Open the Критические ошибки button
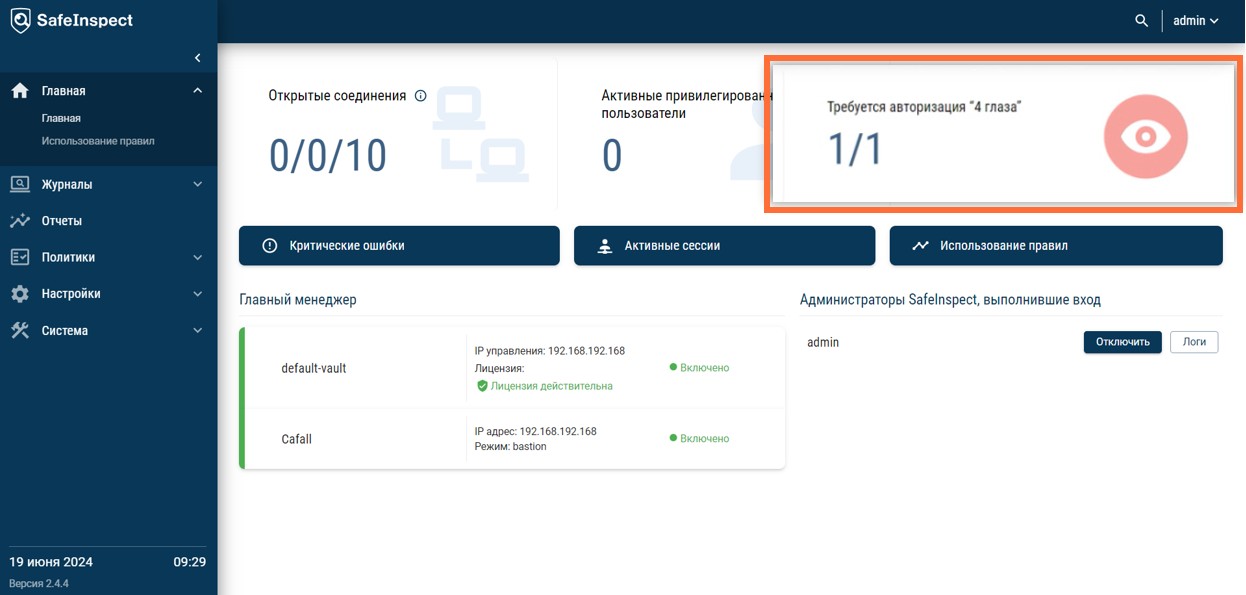The width and height of the screenshot is (1246, 595). tap(399, 246)
